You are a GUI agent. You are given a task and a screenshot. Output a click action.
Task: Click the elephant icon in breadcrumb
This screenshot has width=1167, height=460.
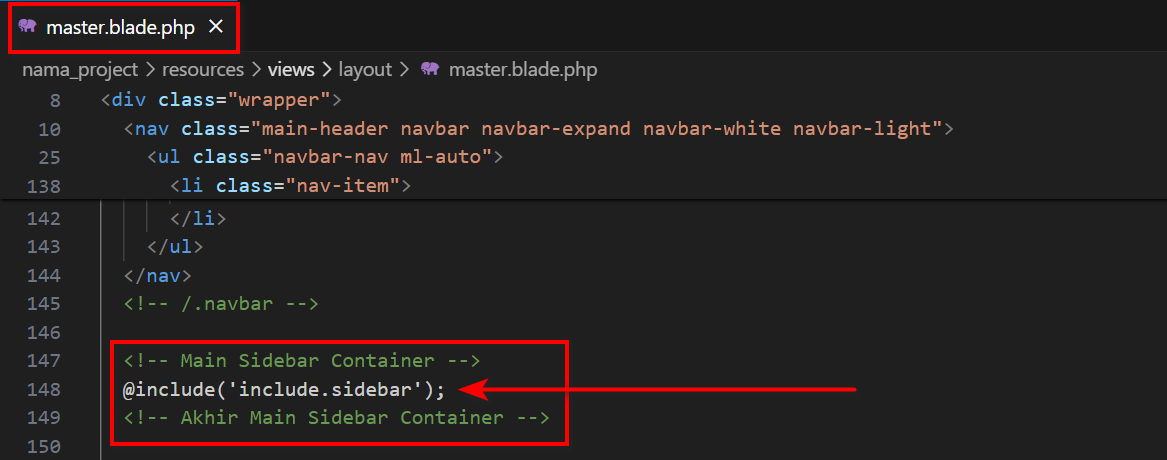click(x=429, y=69)
